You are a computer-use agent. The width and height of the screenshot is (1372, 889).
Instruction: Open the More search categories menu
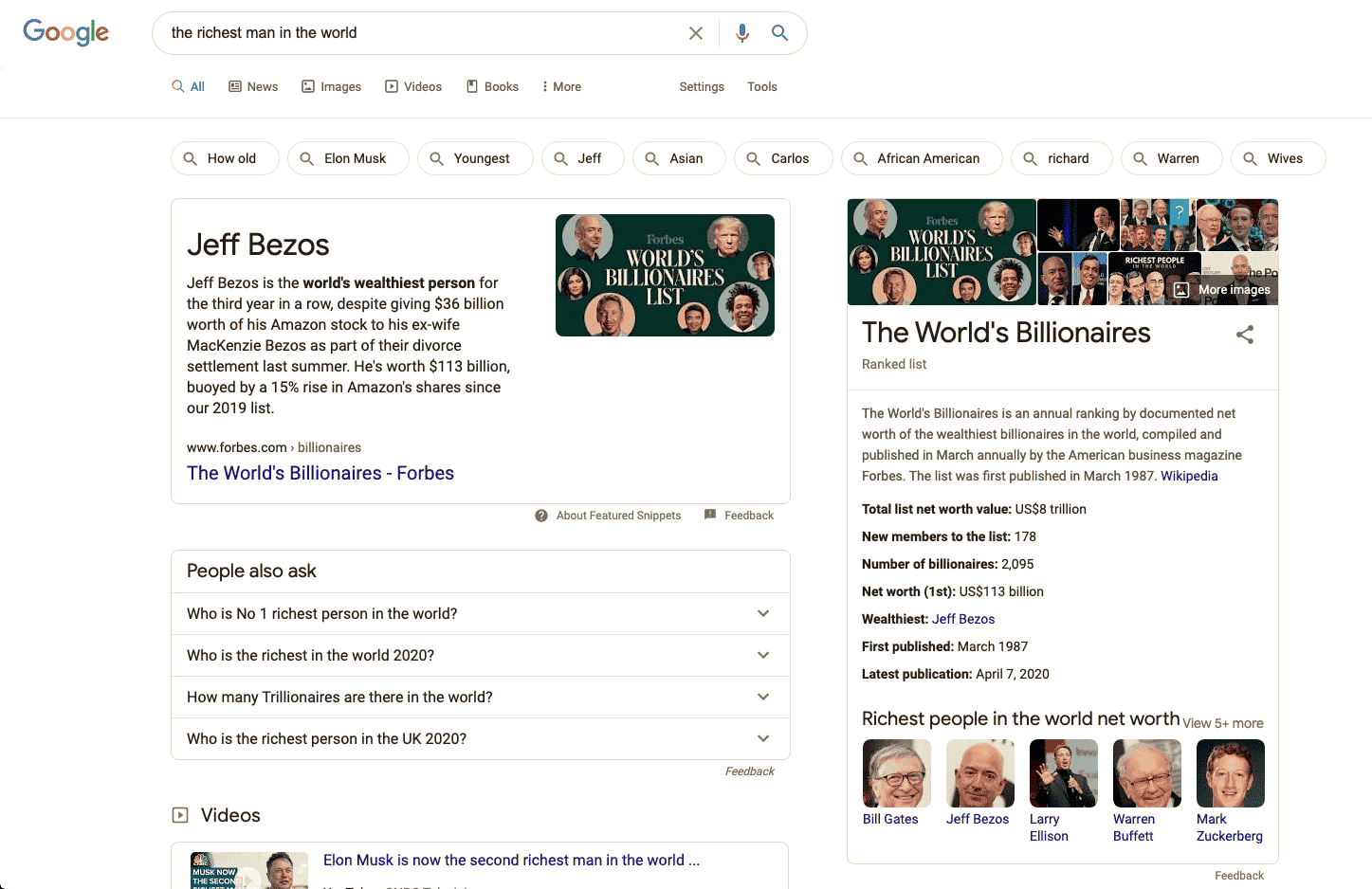(x=561, y=86)
